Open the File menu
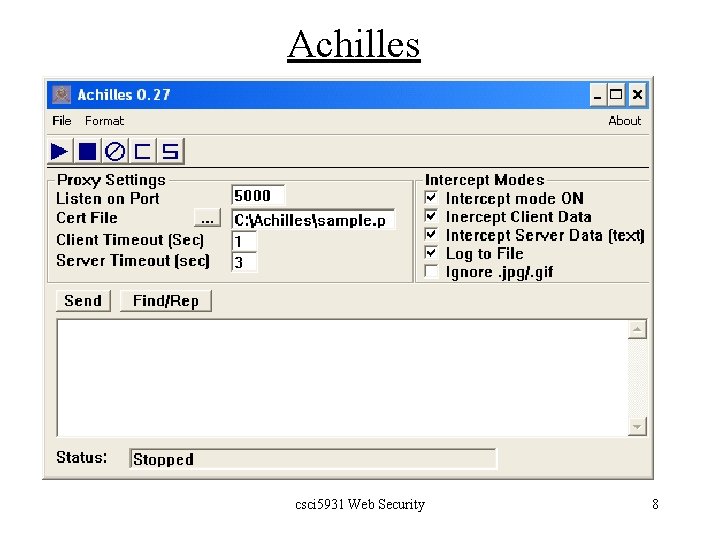 [x=62, y=121]
